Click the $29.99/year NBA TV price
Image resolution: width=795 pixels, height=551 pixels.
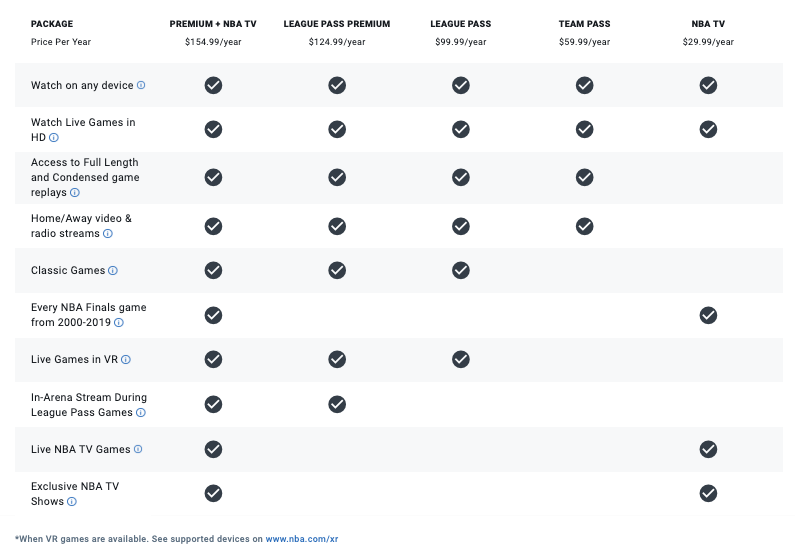click(x=708, y=42)
